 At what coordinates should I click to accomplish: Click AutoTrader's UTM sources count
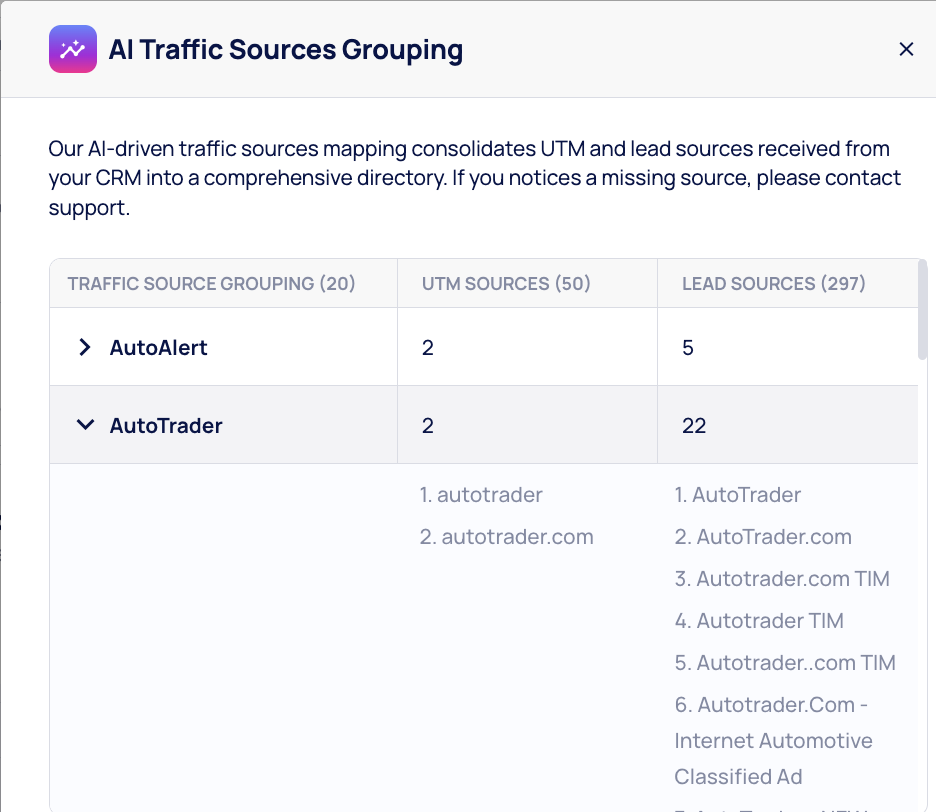tap(428, 425)
